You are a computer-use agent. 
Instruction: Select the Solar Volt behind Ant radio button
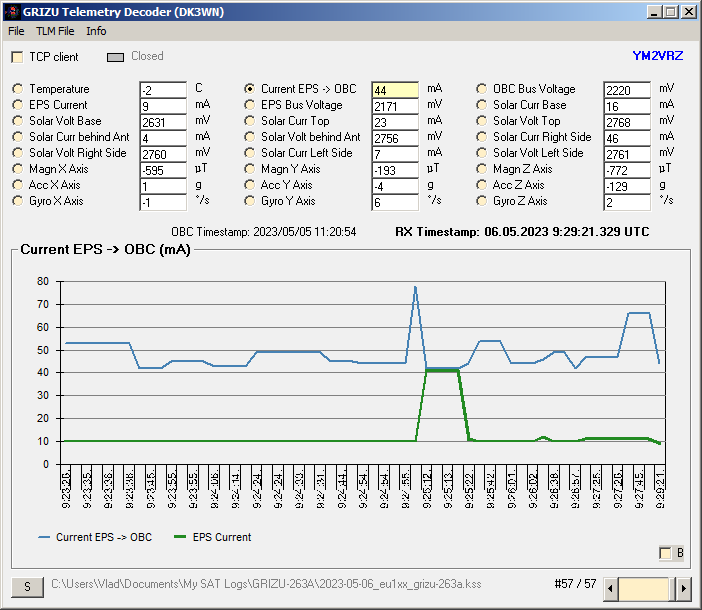(x=249, y=137)
